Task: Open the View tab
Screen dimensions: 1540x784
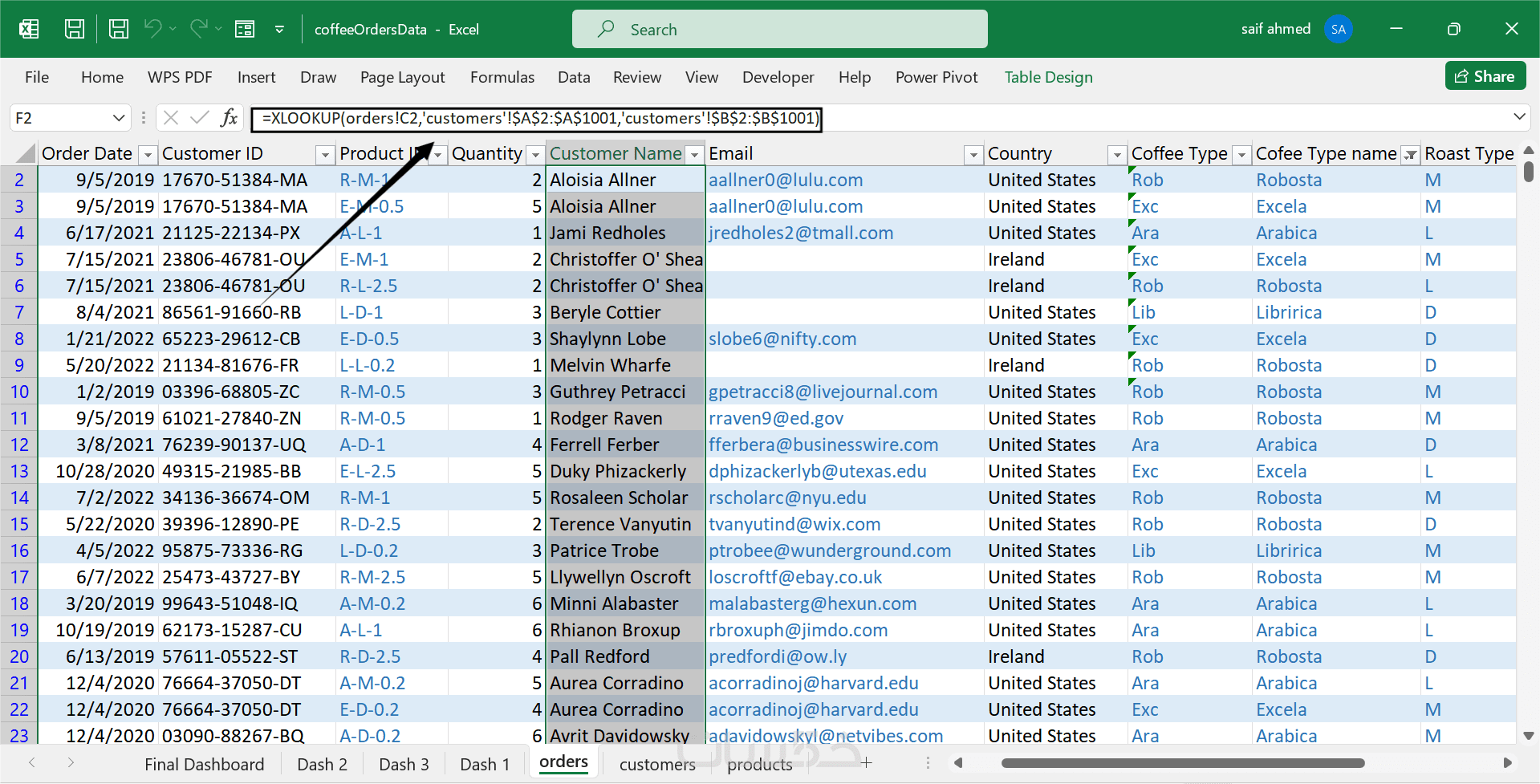Action: click(x=701, y=77)
